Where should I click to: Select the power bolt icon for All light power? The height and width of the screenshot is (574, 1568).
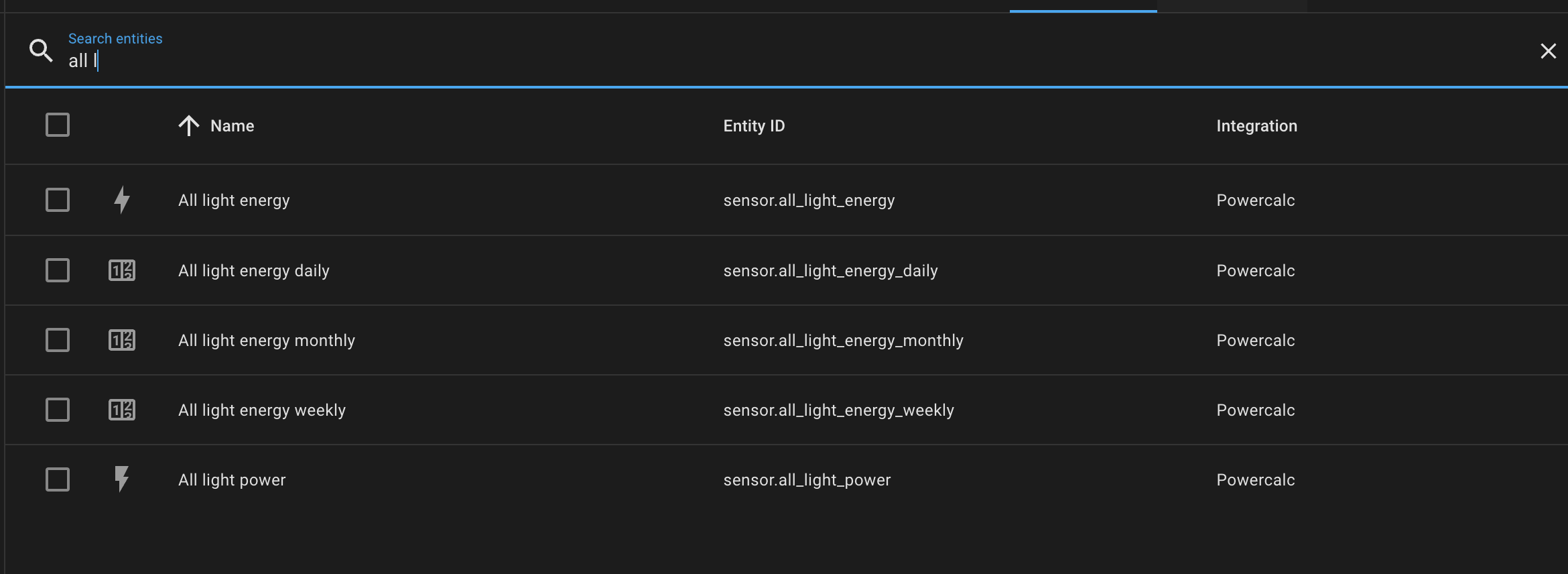coord(122,479)
